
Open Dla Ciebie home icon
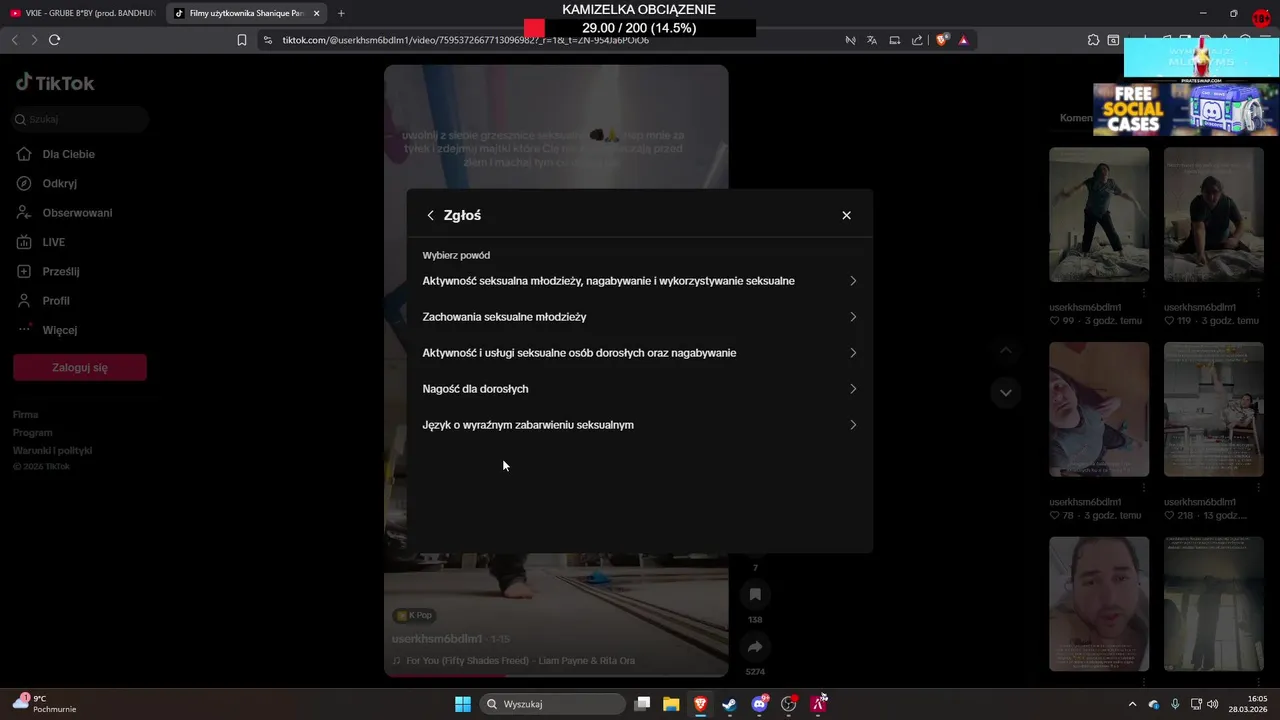[x=25, y=154]
